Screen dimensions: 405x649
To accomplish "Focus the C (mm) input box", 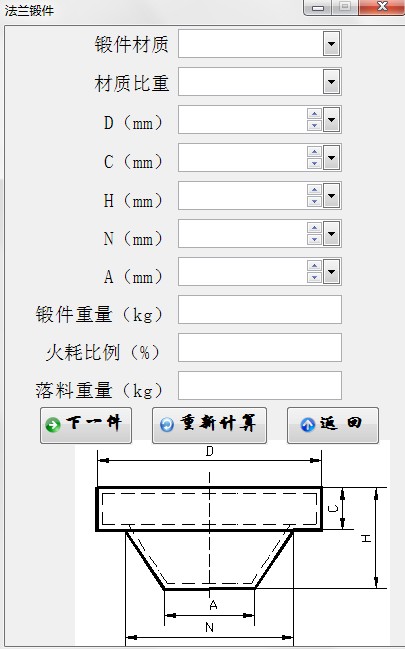I will (243, 158).
